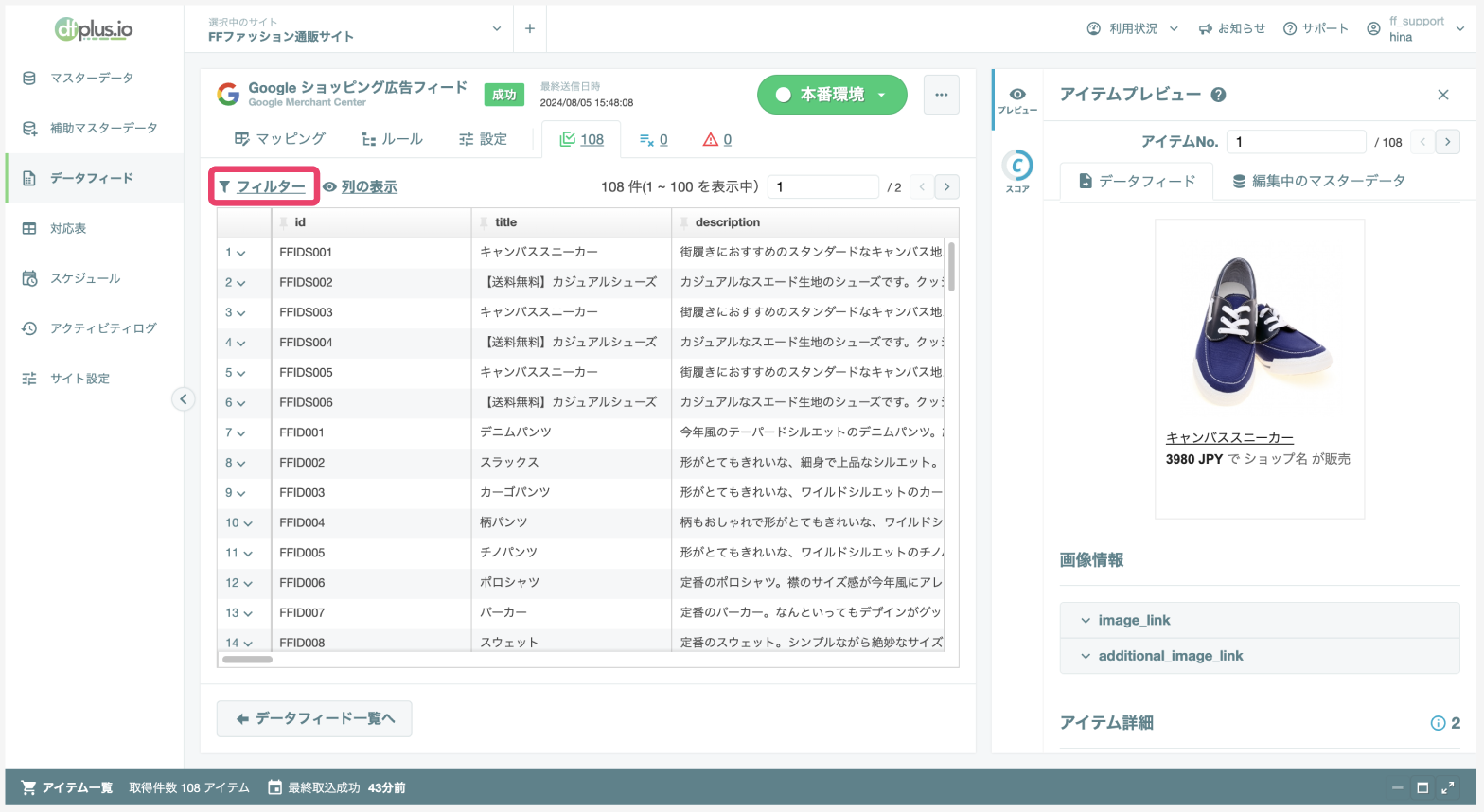The image size is (1484, 812).
Task: Expand row 1 chevron
Action: click(x=241, y=253)
